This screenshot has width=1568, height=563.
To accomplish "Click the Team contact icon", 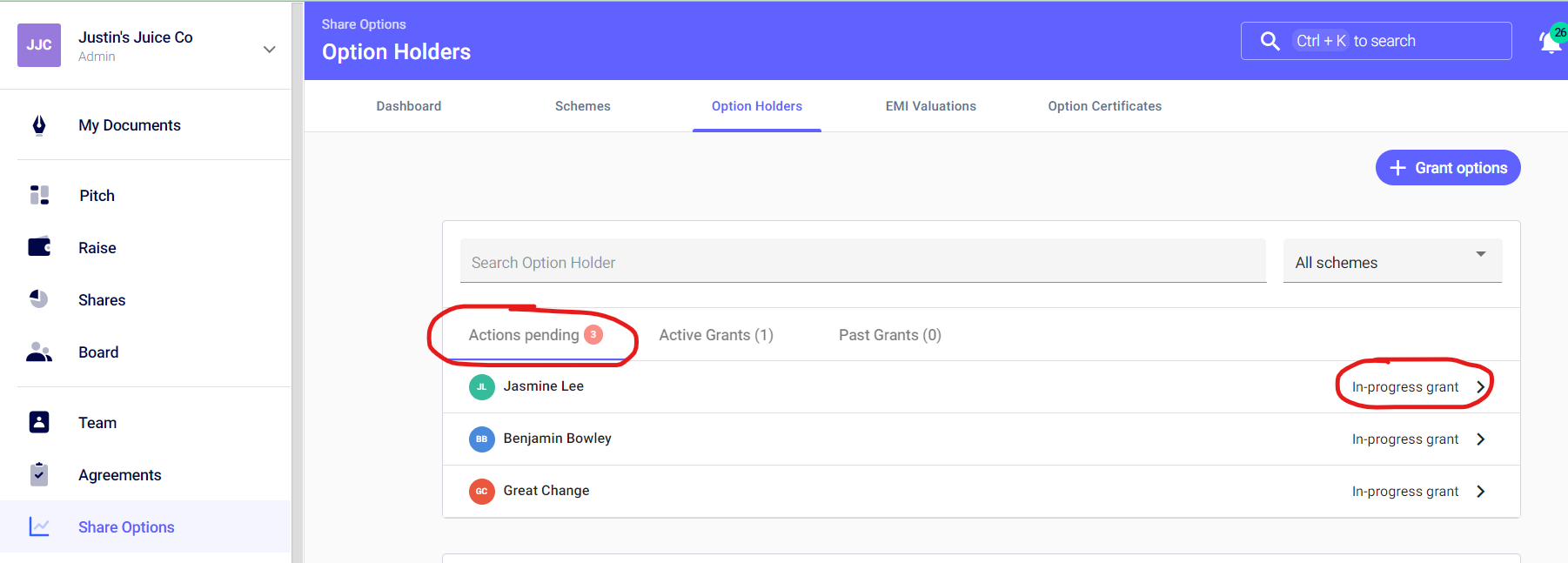I will 39,422.
